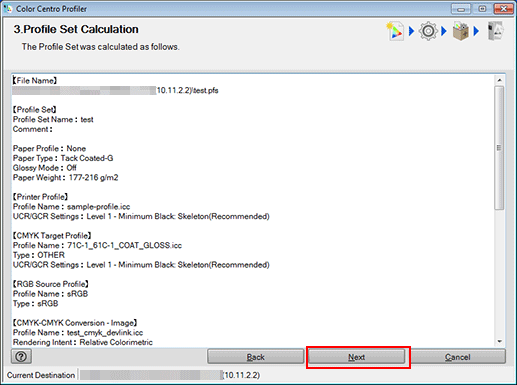The width and height of the screenshot is (517, 385).
Task: Click the 【CMYK-CMYK Conversion - Image】 heading
Action: pyautogui.click(x=75, y=323)
